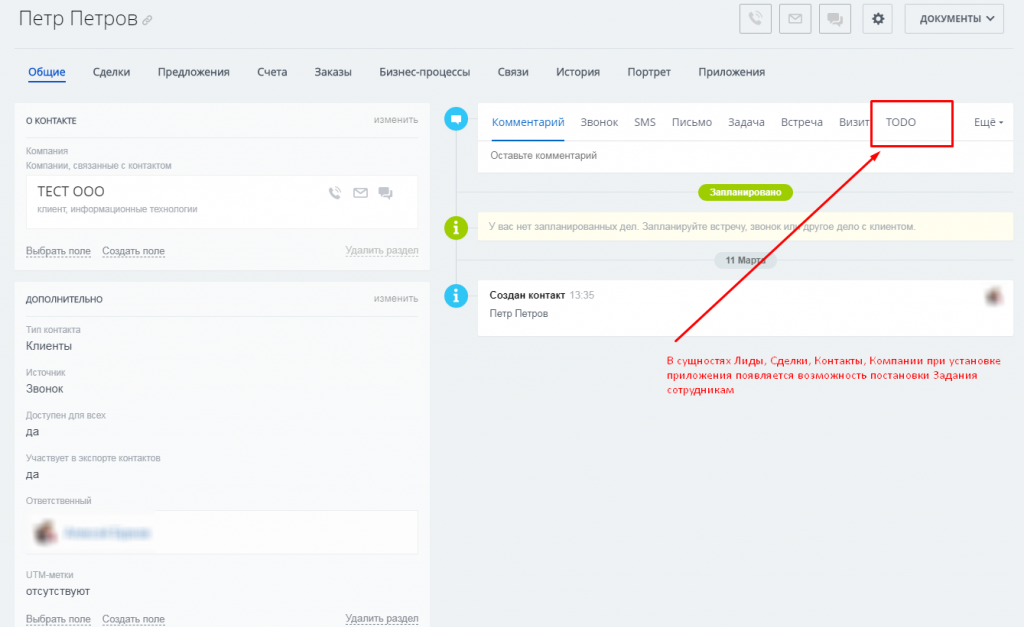Email ТЕСТ ООО via its envelope icon

coord(360,193)
